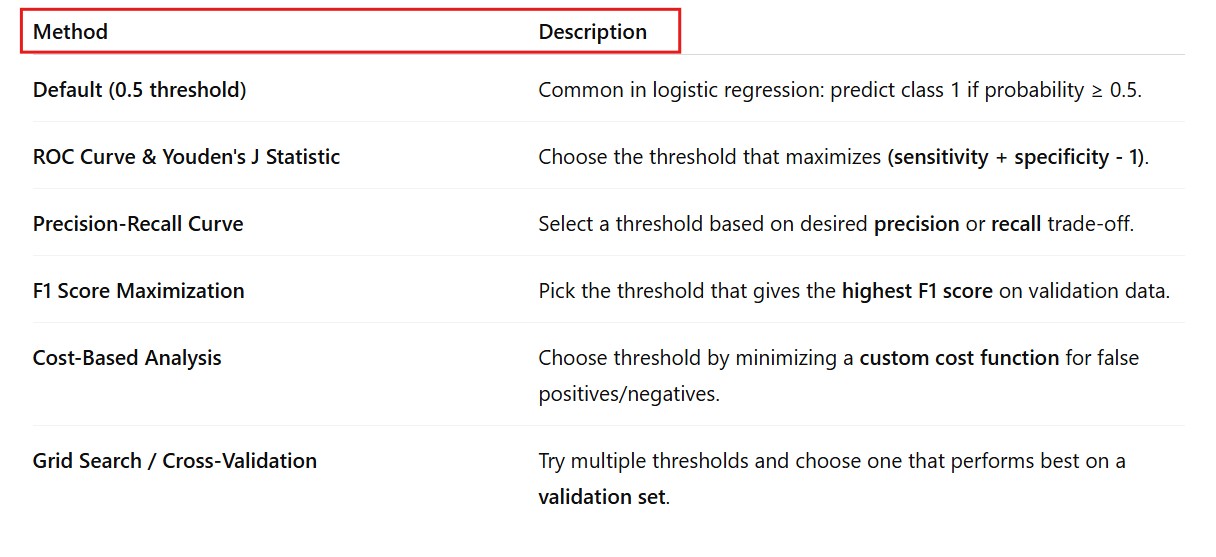
Task: Select the Precision-Recall Curve method name
Action: (138, 224)
